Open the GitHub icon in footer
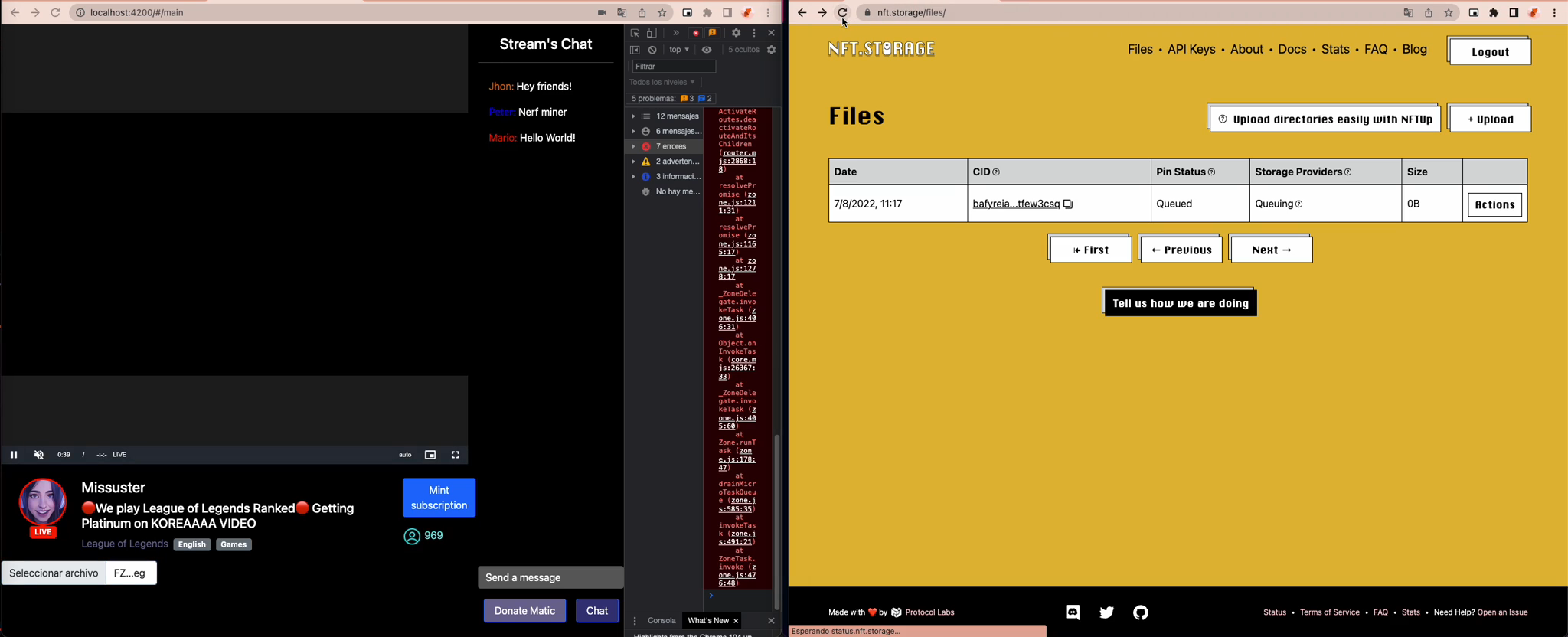1568x637 pixels. pos(1141,612)
